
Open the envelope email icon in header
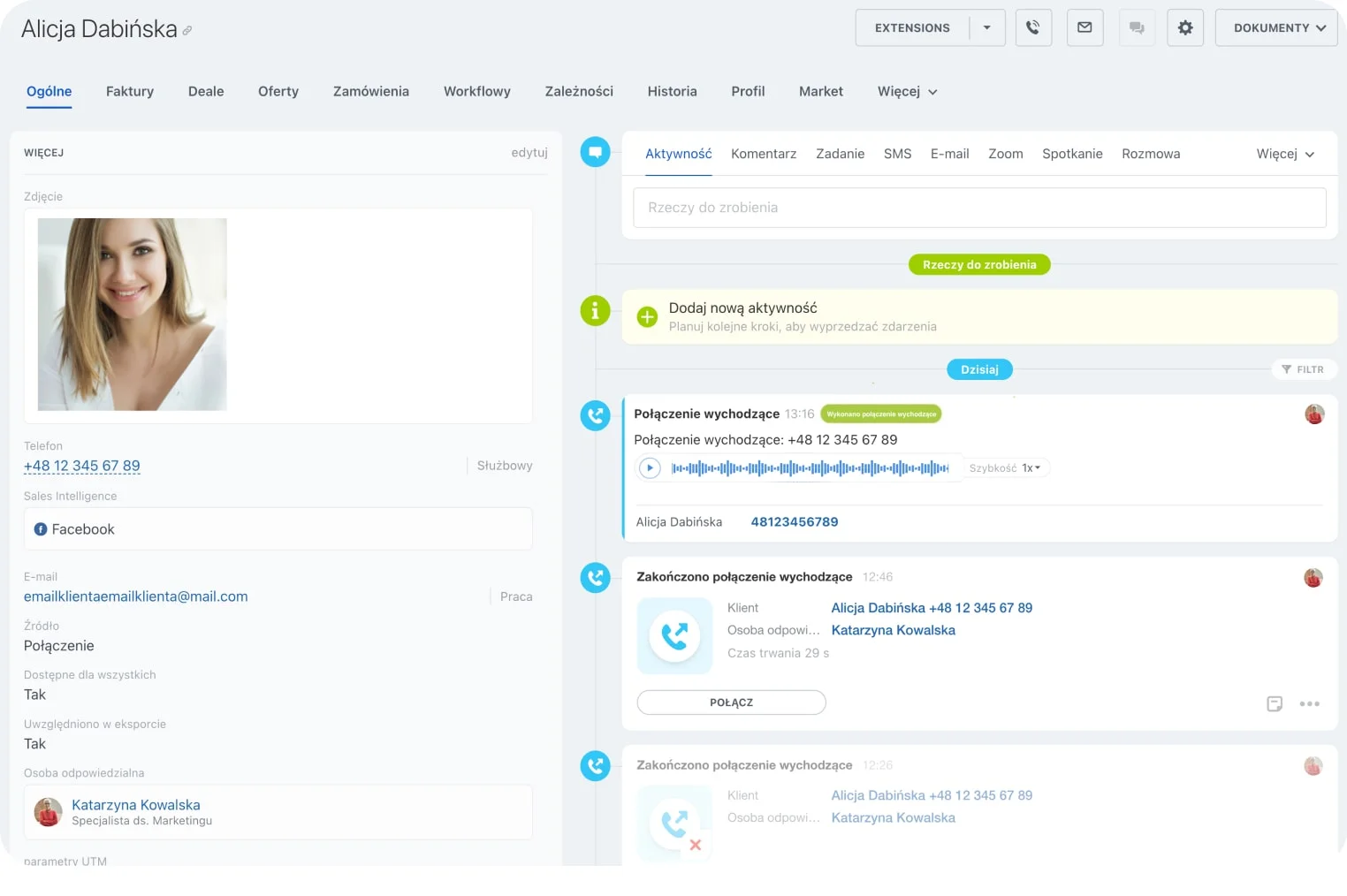point(1084,27)
